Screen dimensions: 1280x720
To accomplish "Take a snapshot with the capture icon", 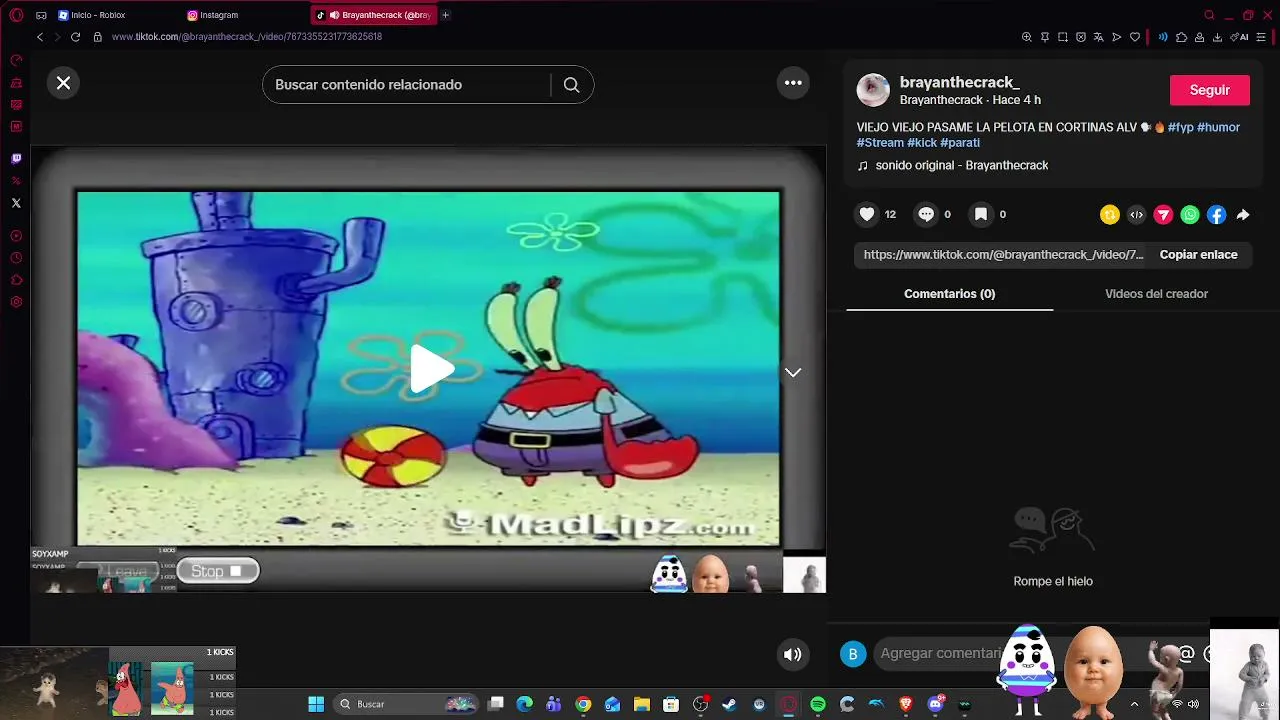I will click(x=1063, y=37).
